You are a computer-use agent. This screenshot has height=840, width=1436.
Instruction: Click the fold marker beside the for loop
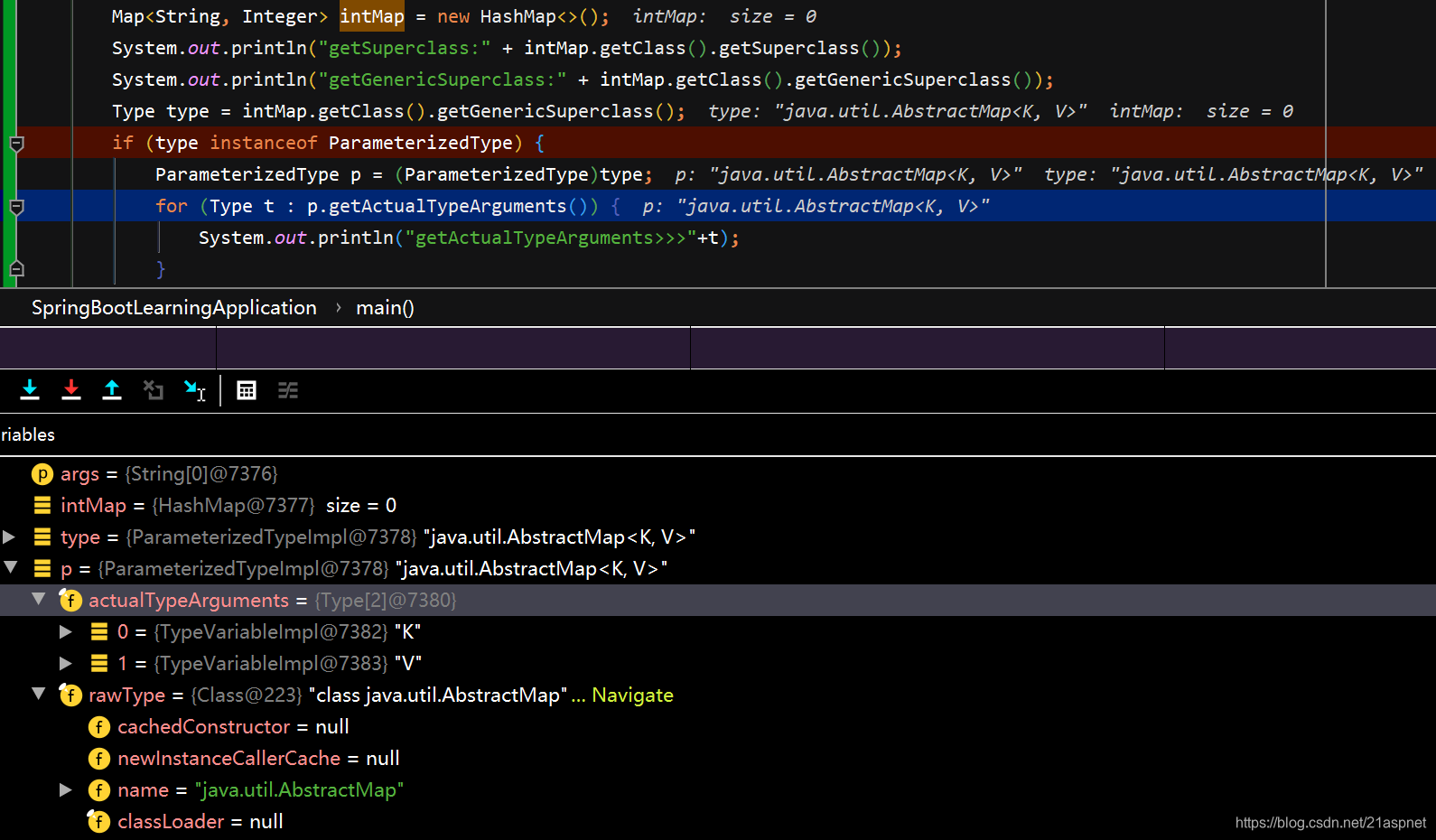[16, 207]
